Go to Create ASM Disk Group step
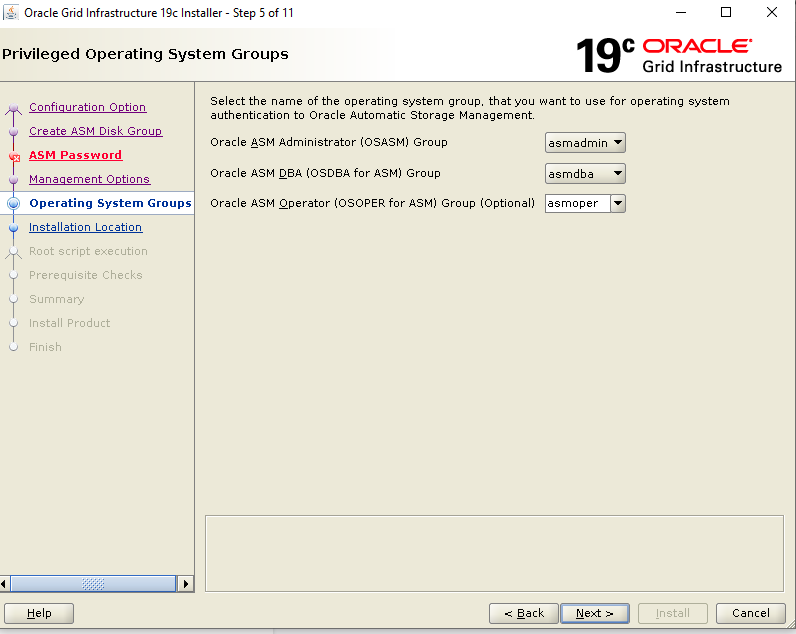Image resolution: width=796 pixels, height=634 pixels. click(95, 131)
